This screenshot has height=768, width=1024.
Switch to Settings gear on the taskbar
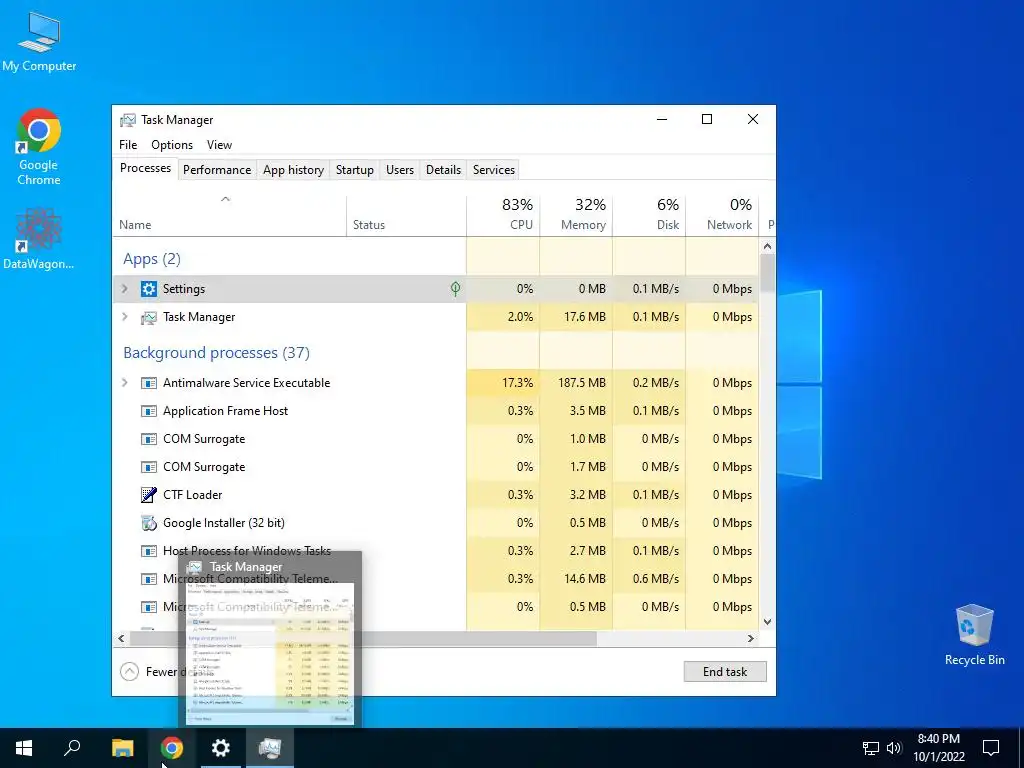221,748
